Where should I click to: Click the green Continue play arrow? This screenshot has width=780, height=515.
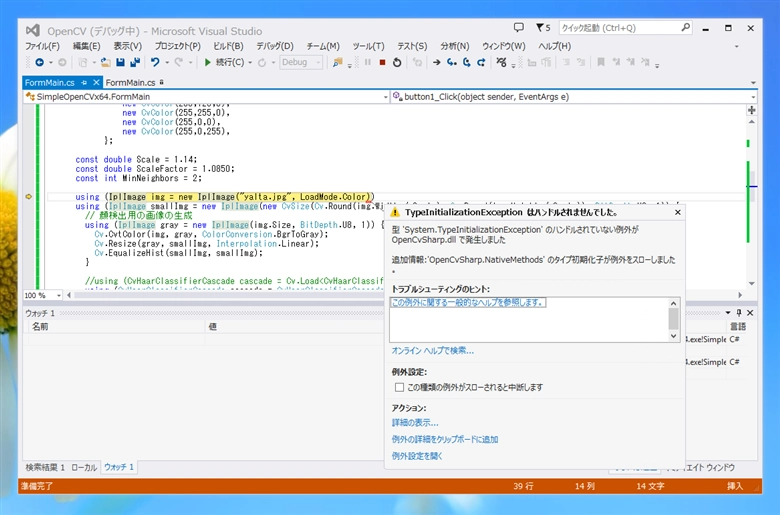click(208, 62)
